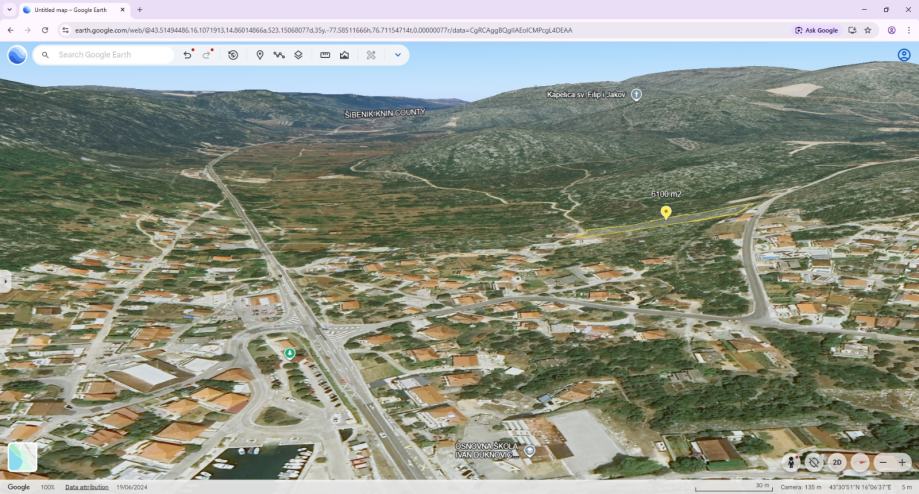
Task: Zoom in with the plus button
Action: click(902, 463)
